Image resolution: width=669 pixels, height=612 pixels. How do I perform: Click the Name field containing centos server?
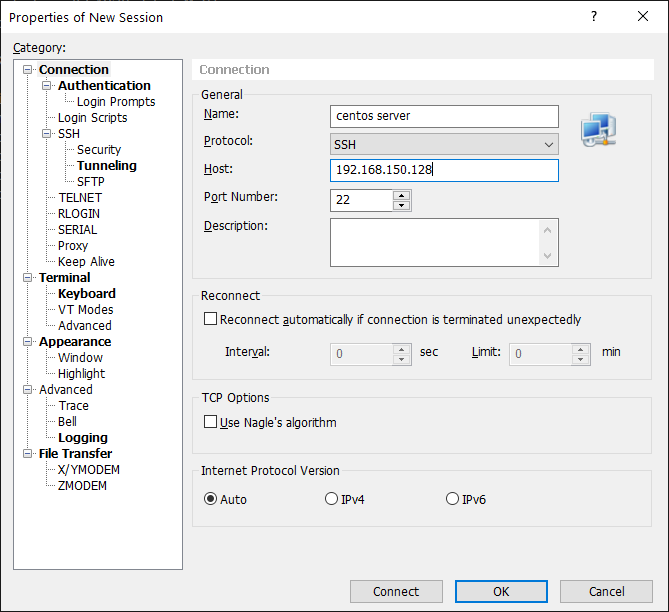tap(444, 116)
